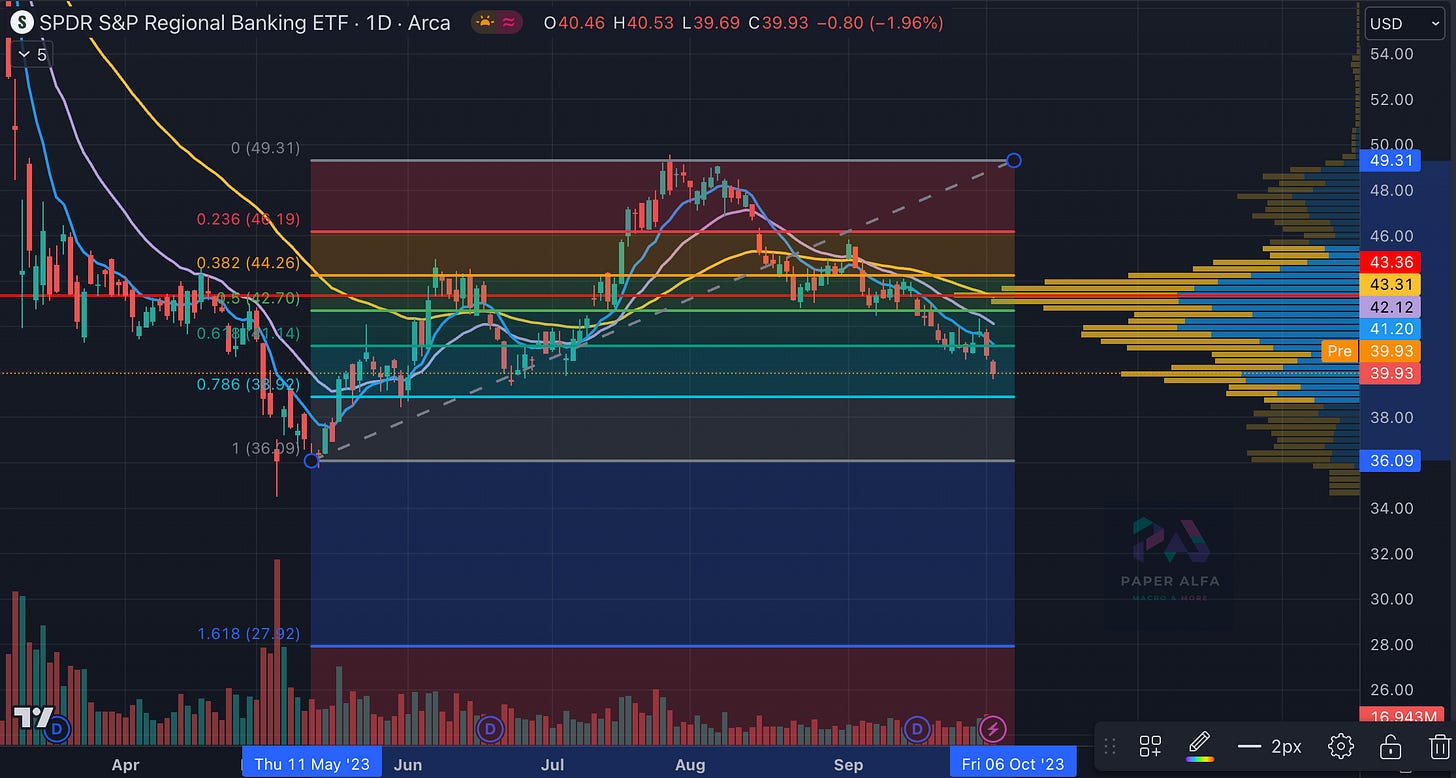The image size is (1456, 778).
Task: Click the pink approximate-data status icon
Action: 509,21
